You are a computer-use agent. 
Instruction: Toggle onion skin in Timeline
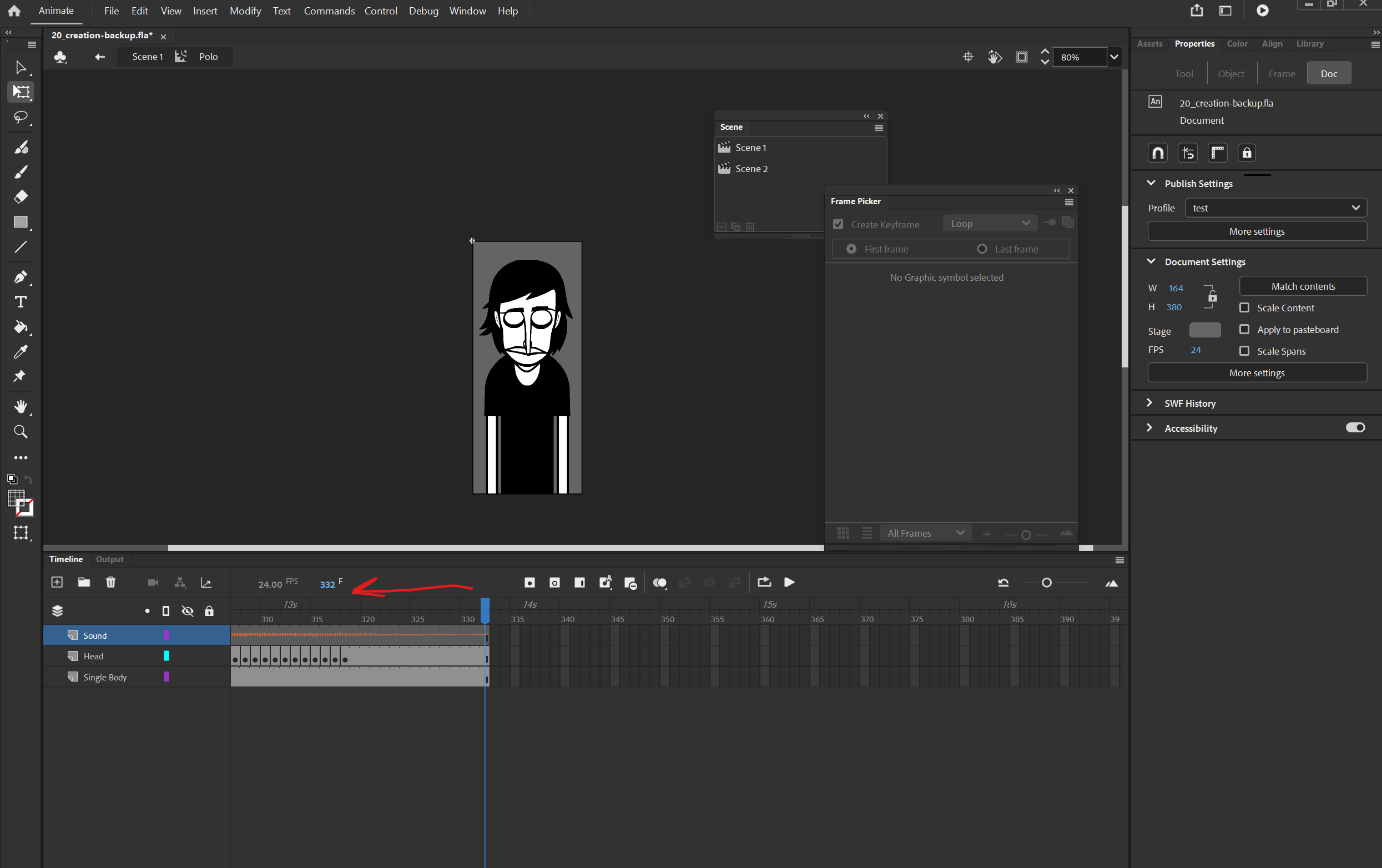[659, 583]
